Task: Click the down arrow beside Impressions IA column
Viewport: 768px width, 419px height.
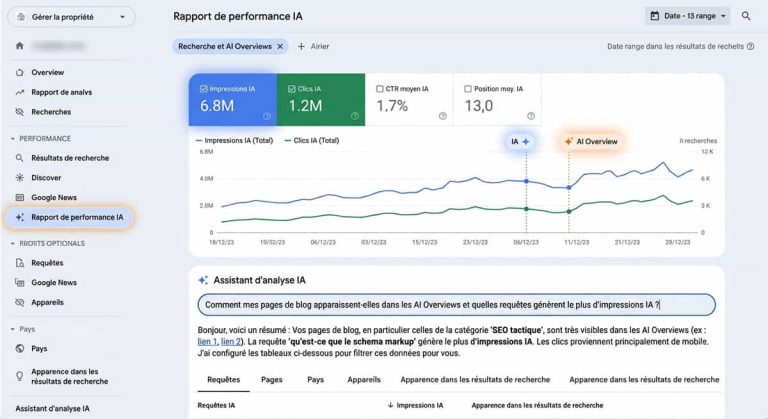Action: (390, 405)
